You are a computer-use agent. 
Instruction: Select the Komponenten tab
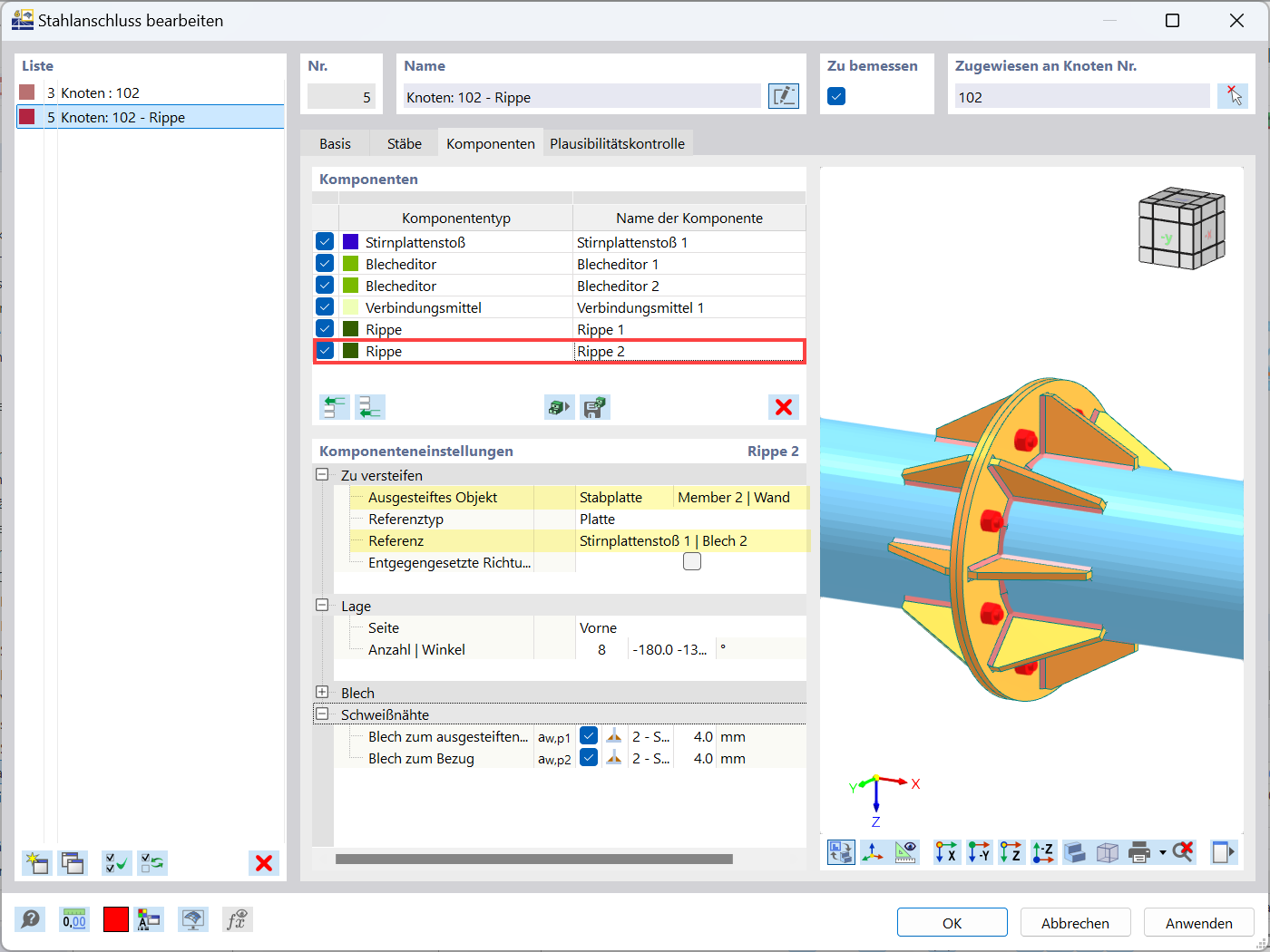[491, 143]
